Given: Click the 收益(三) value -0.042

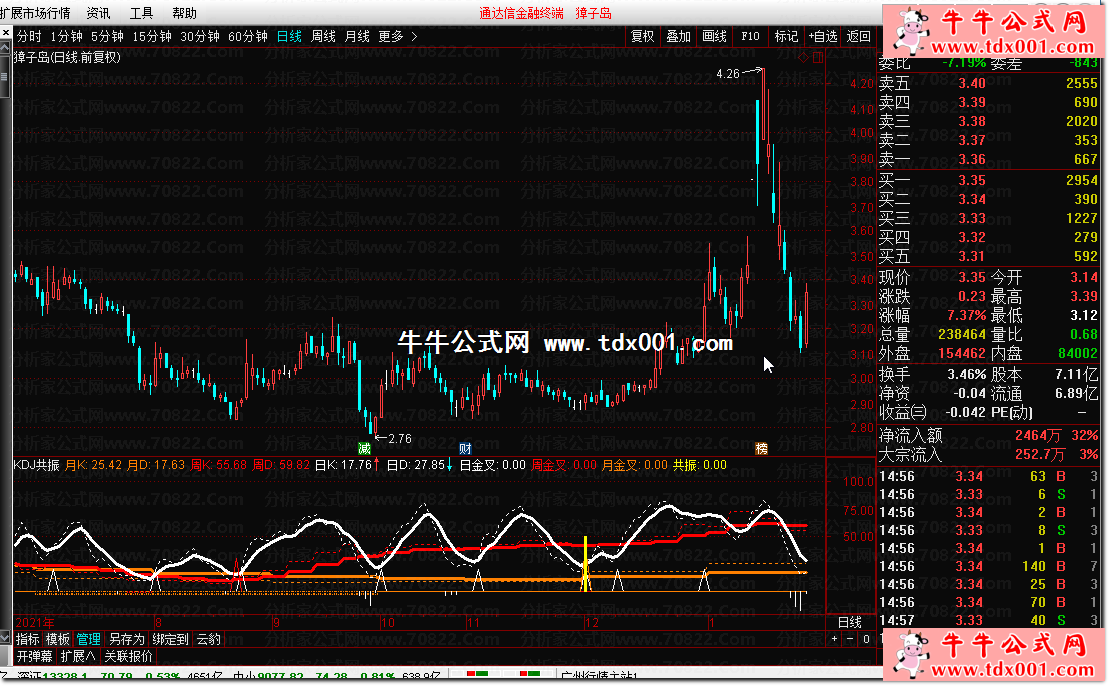Looking at the screenshot, I should 965,412.
